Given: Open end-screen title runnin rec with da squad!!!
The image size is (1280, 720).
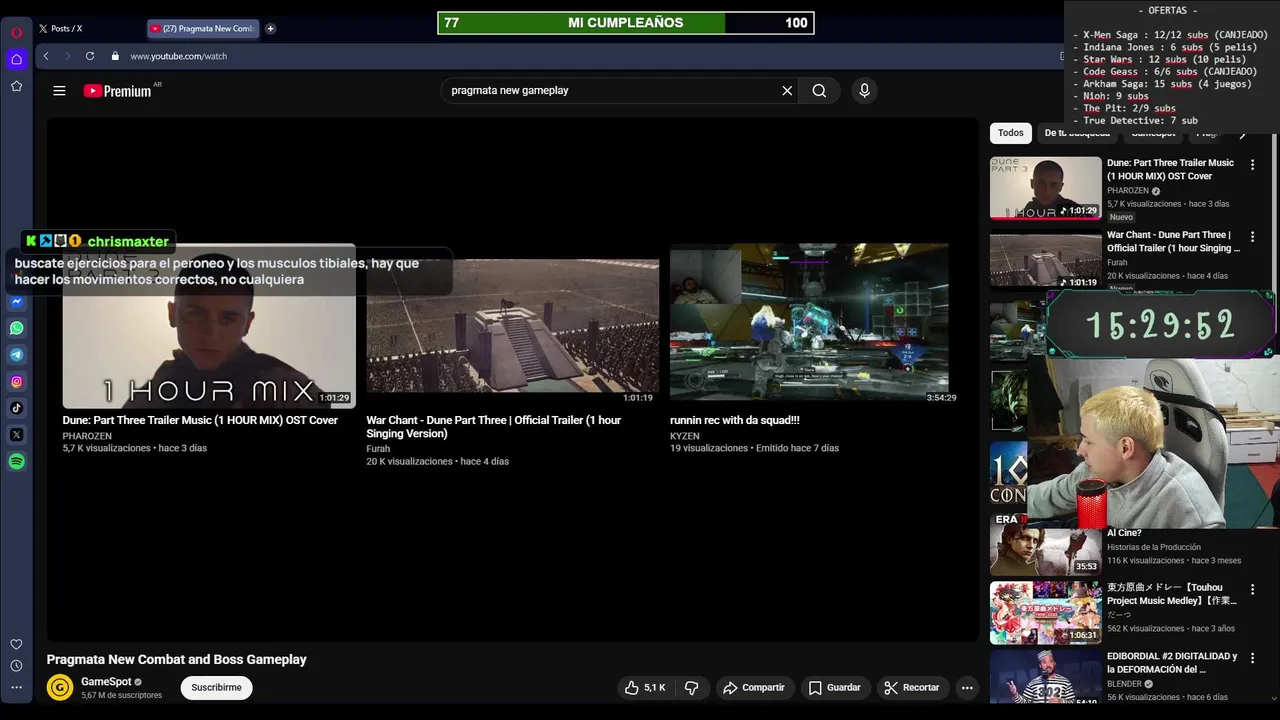Looking at the screenshot, I should pyautogui.click(x=735, y=420).
